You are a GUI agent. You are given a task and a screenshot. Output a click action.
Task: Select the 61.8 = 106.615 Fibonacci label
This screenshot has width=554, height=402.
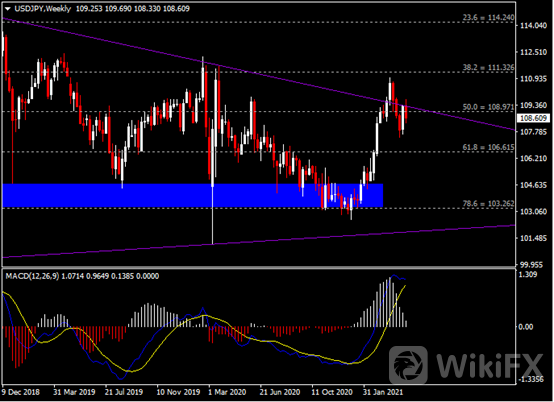(x=488, y=147)
